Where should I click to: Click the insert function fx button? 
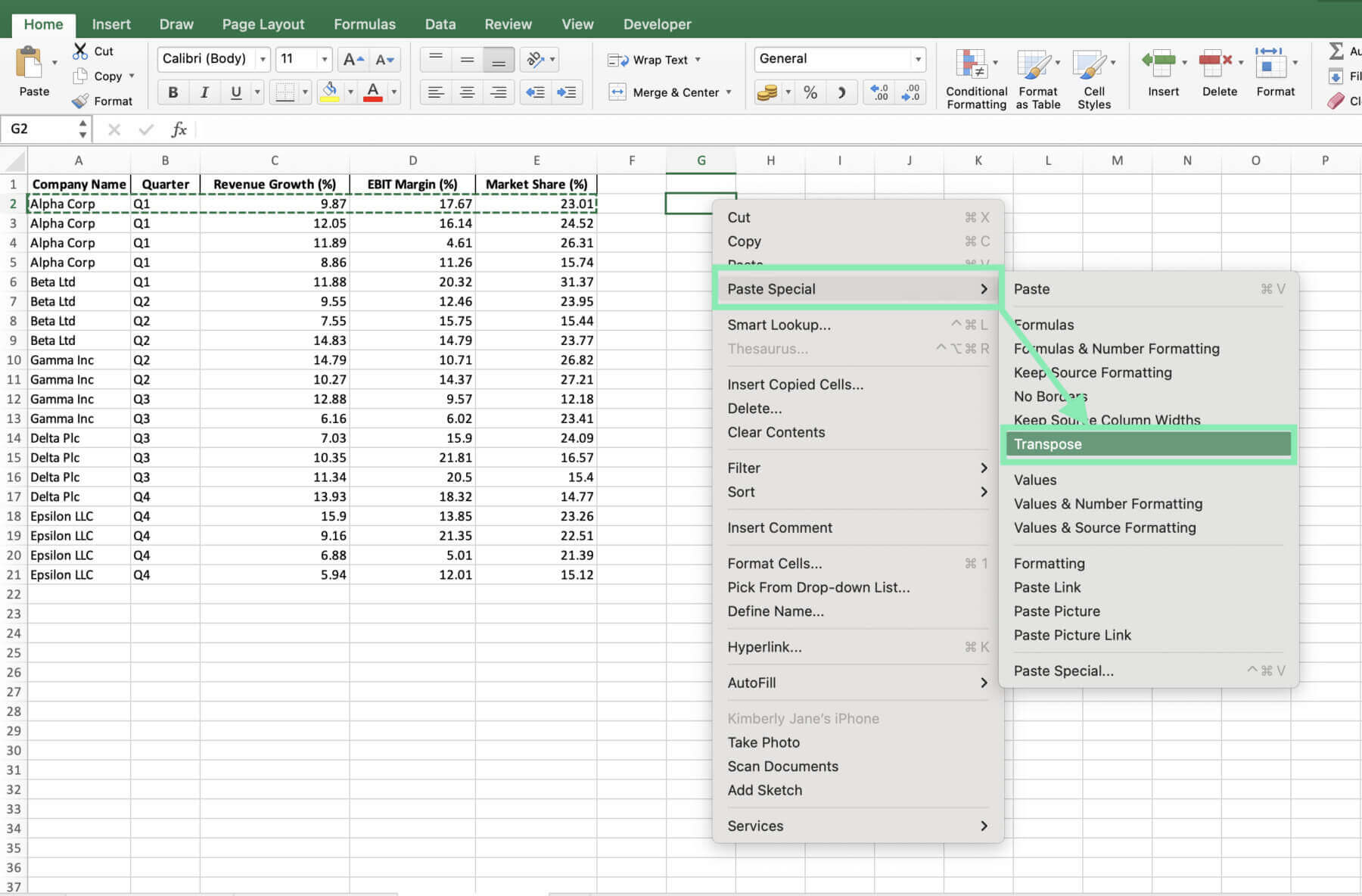click(179, 129)
